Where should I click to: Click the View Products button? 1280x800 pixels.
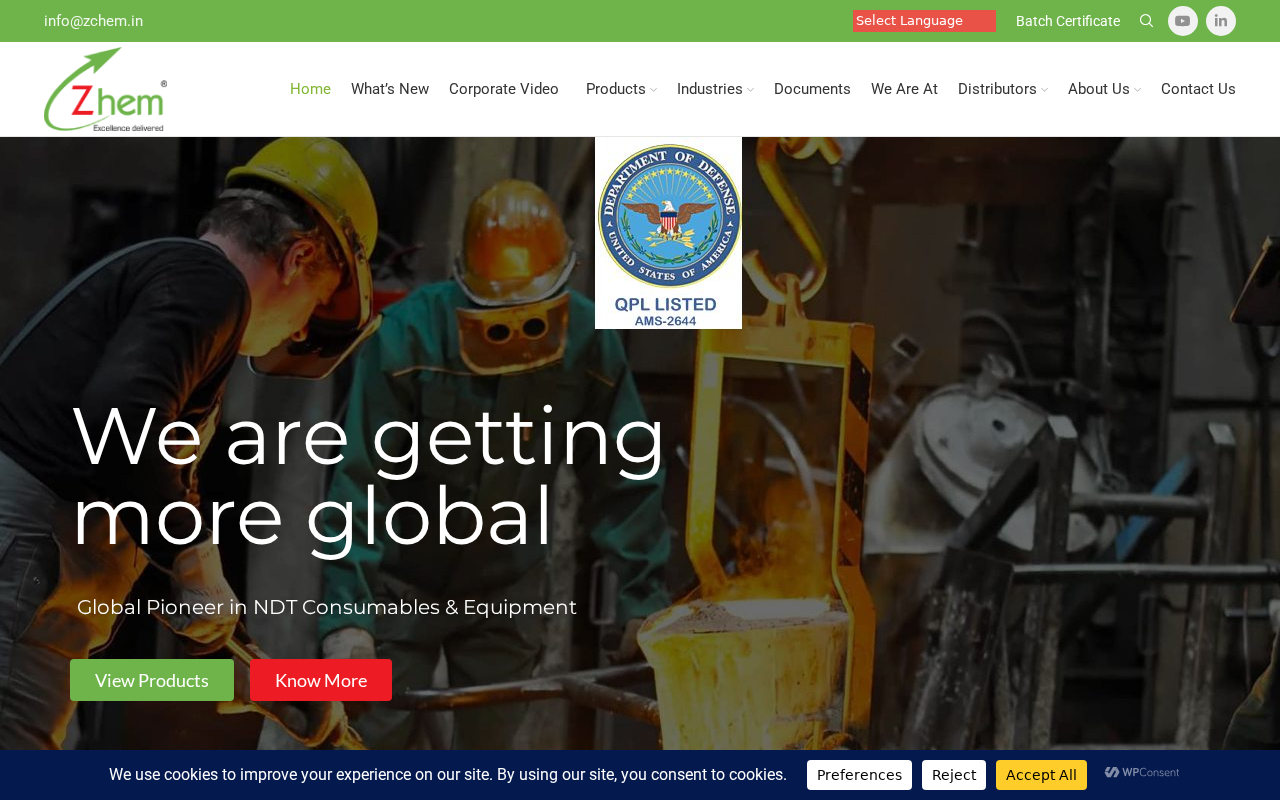point(152,680)
